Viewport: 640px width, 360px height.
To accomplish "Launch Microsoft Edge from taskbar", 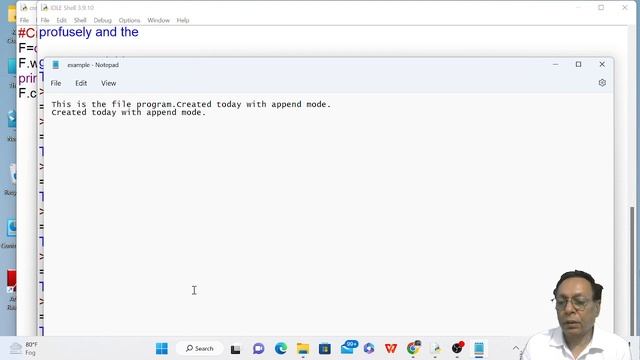I will (x=281, y=349).
